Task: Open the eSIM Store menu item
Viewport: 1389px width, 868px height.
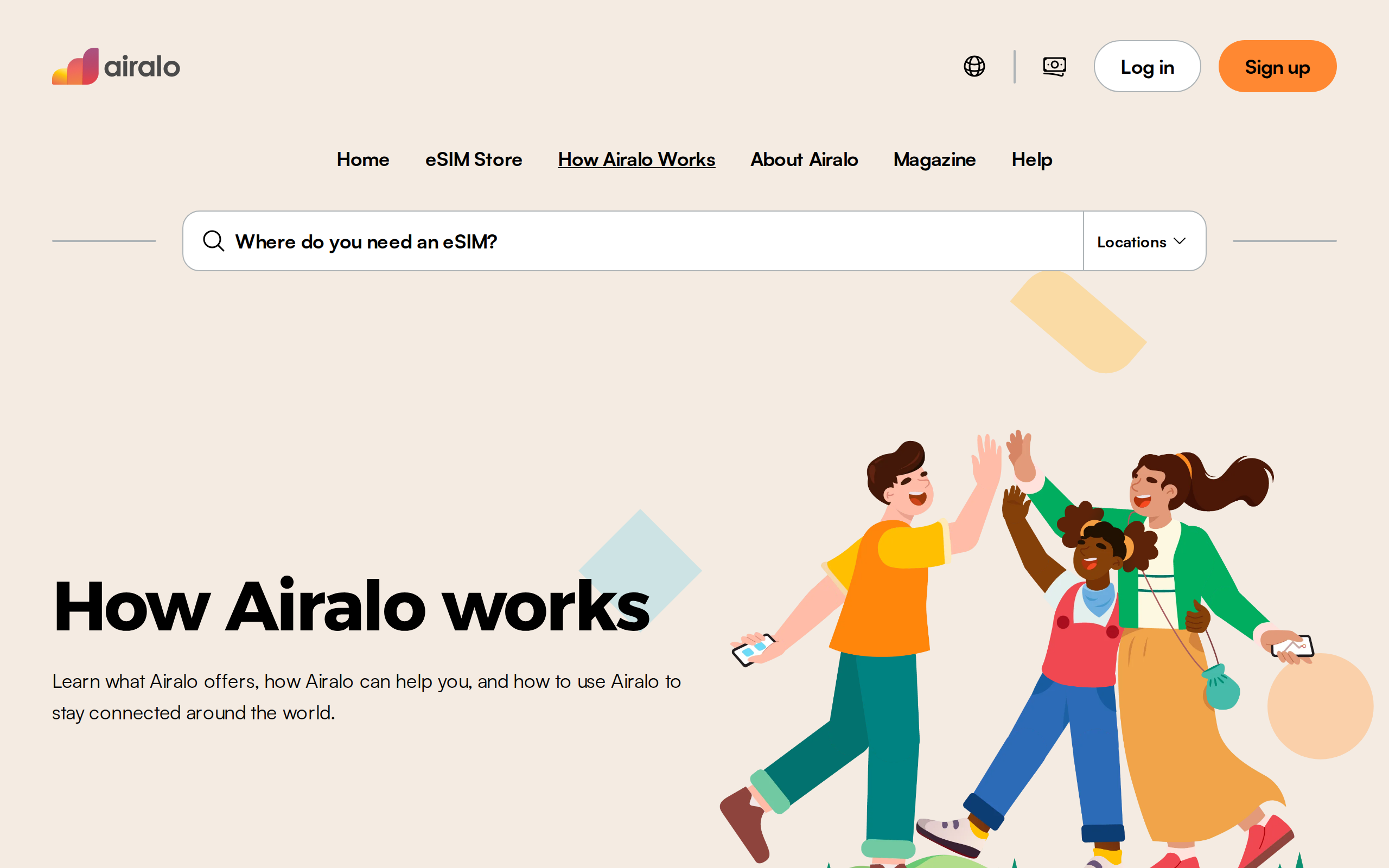Action: pyautogui.click(x=474, y=159)
